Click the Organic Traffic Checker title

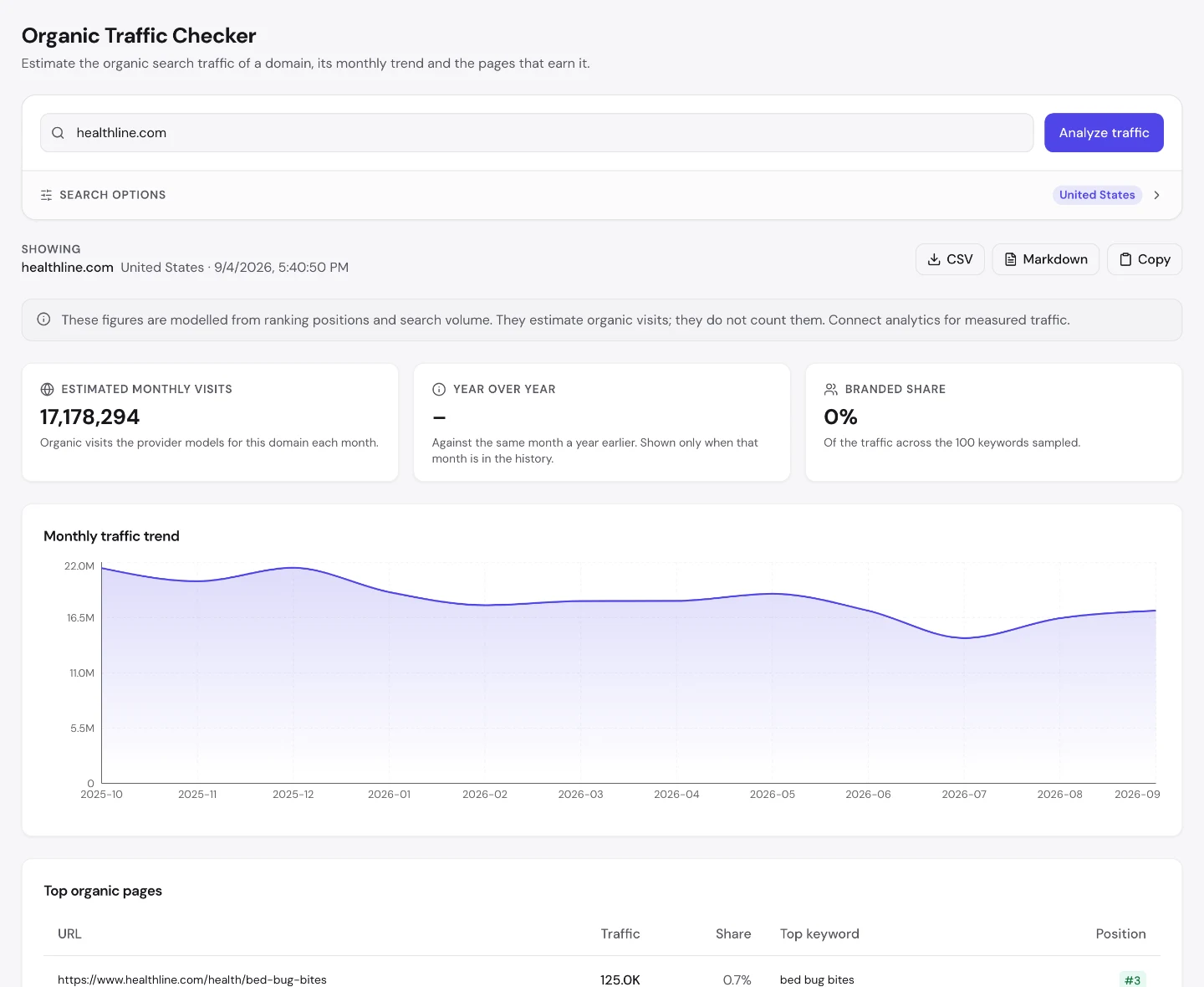tap(139, 36)
